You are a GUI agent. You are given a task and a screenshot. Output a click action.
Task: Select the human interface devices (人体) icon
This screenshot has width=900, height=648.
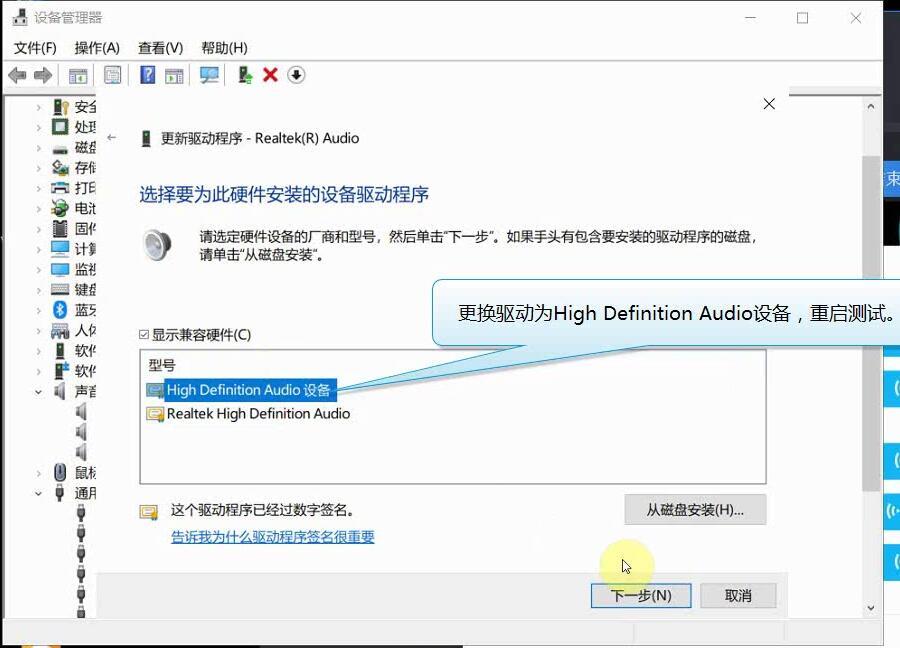point(60,331)
